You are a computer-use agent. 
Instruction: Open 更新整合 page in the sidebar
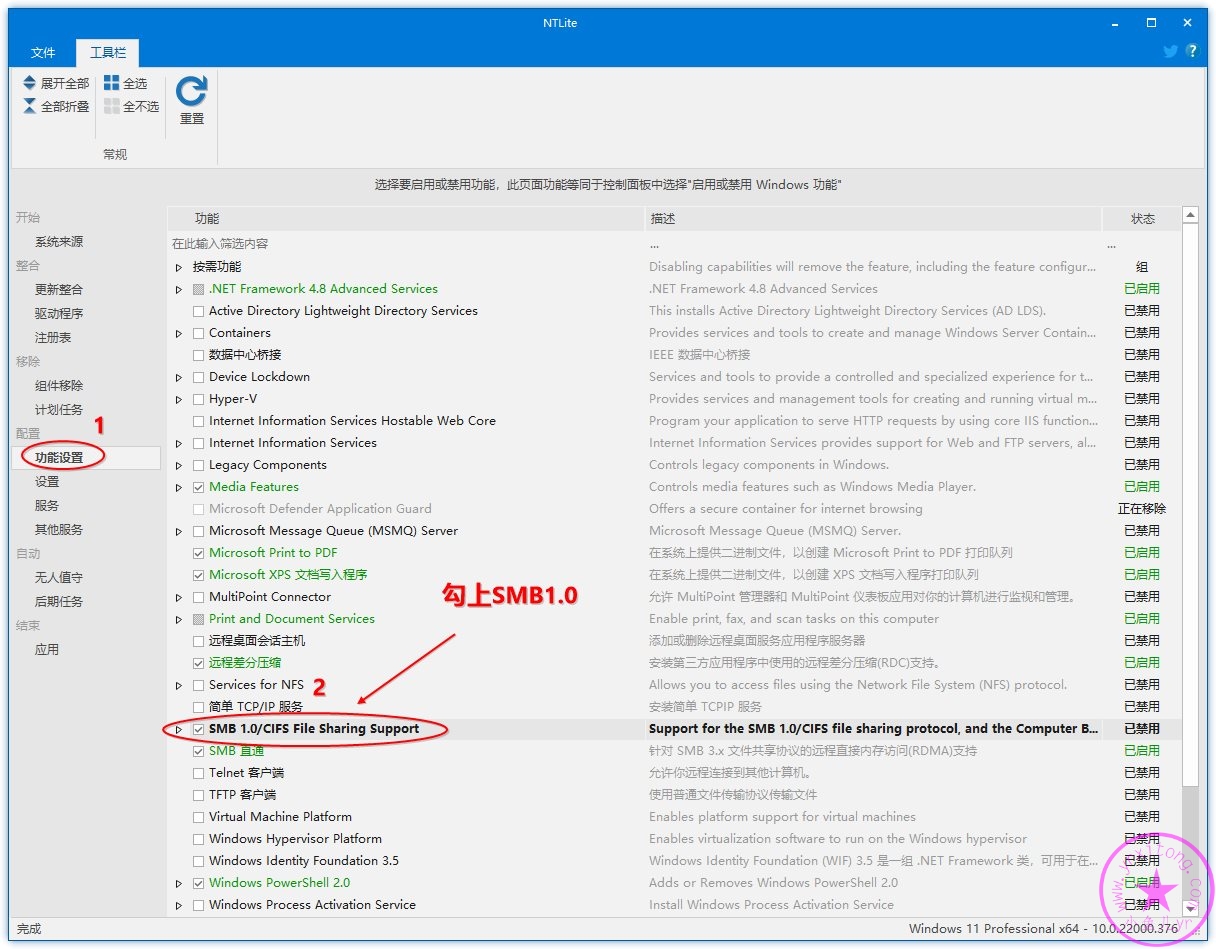pyautogui.click(x=59, y=290)
